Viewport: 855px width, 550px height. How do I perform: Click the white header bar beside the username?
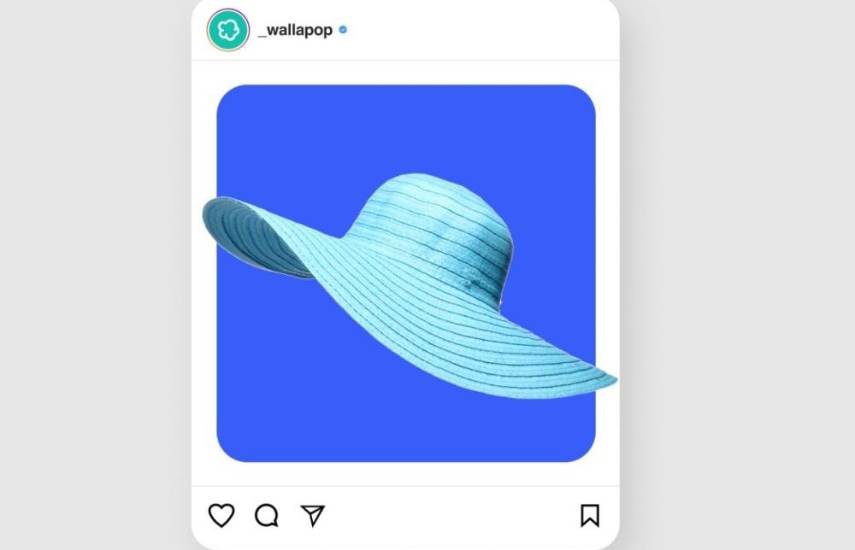[480, 30]
